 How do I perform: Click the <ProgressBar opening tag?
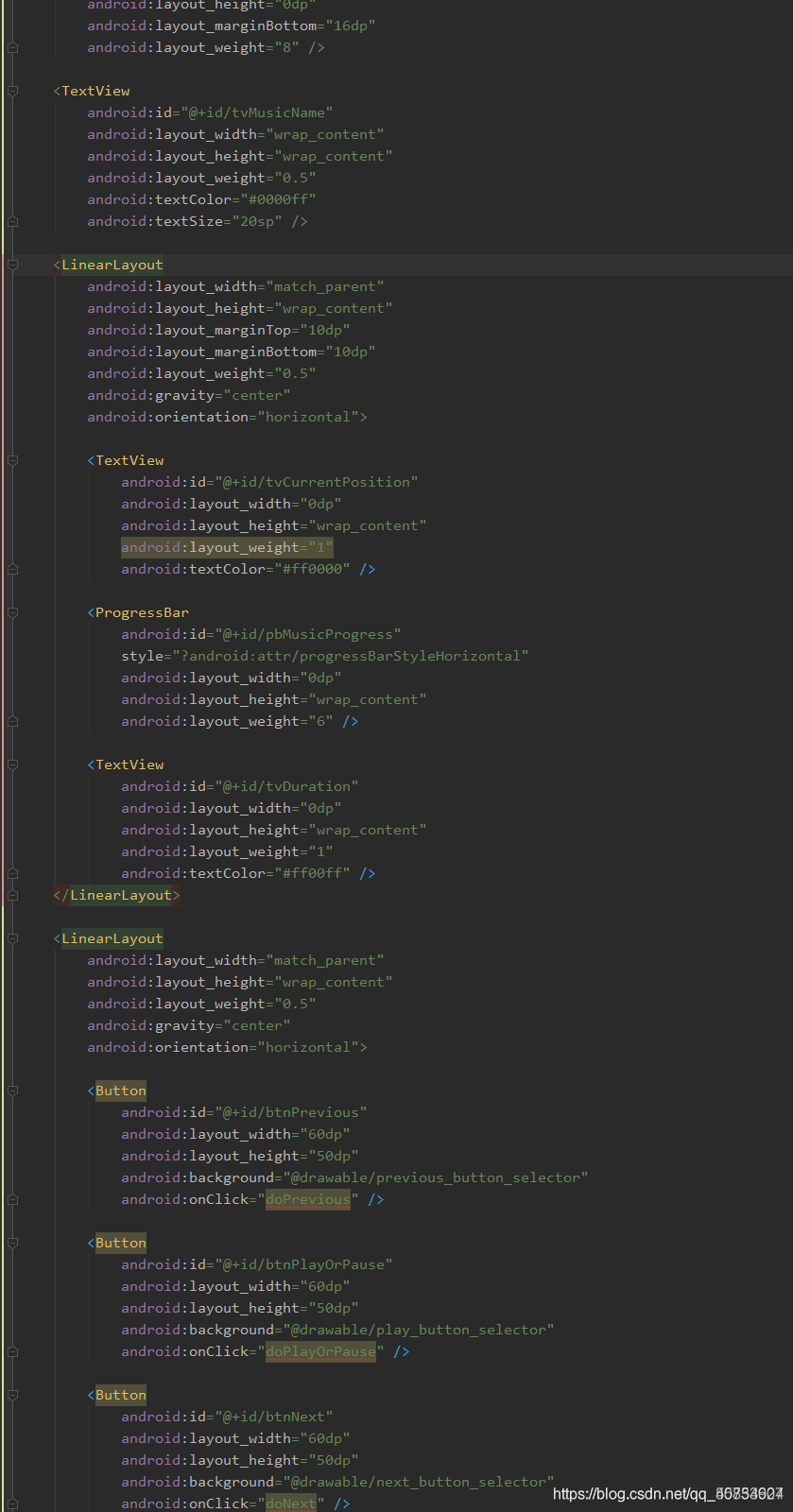[x=138, y=612]
